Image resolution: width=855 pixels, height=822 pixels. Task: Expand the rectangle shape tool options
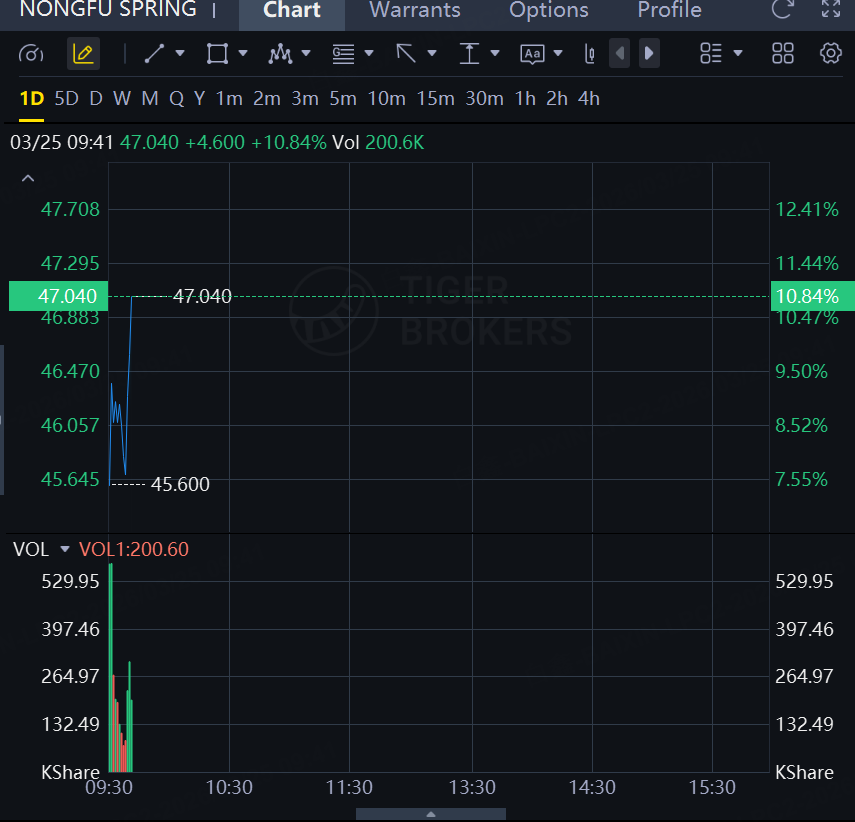243,54
